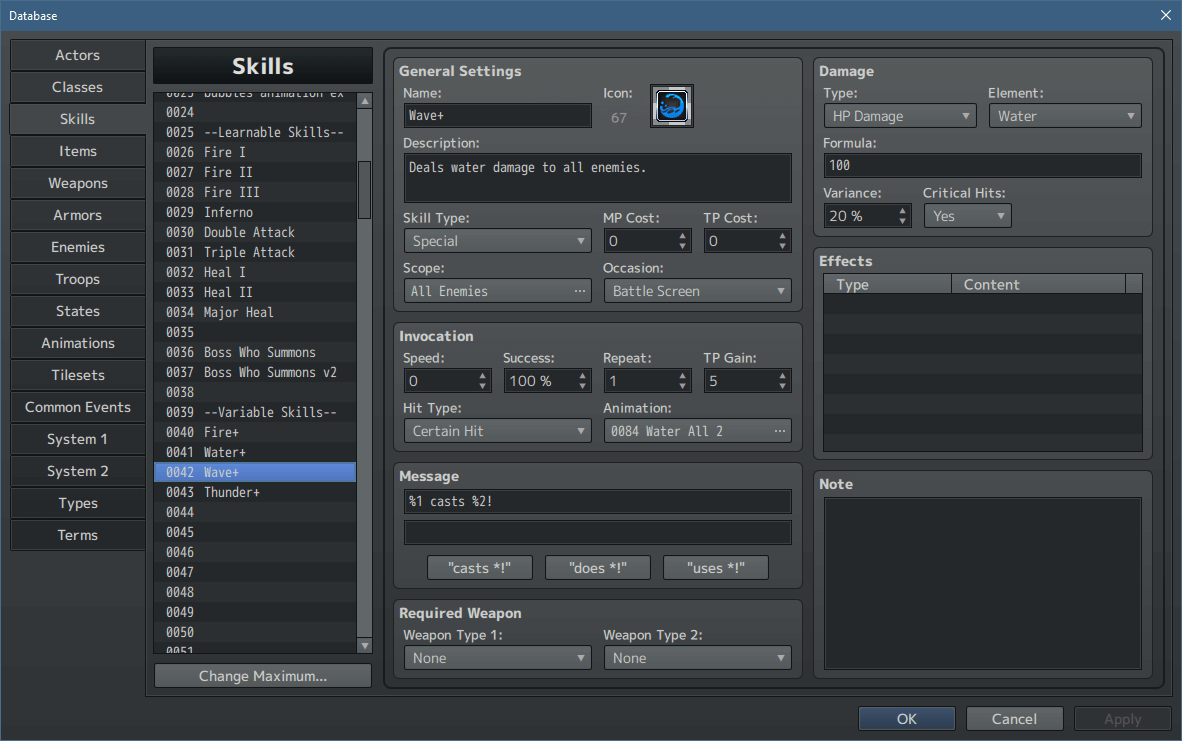Open the icon picker for Wave+ skill
The width and height of the screenshot is (1182, 741).
coord(671,106)
